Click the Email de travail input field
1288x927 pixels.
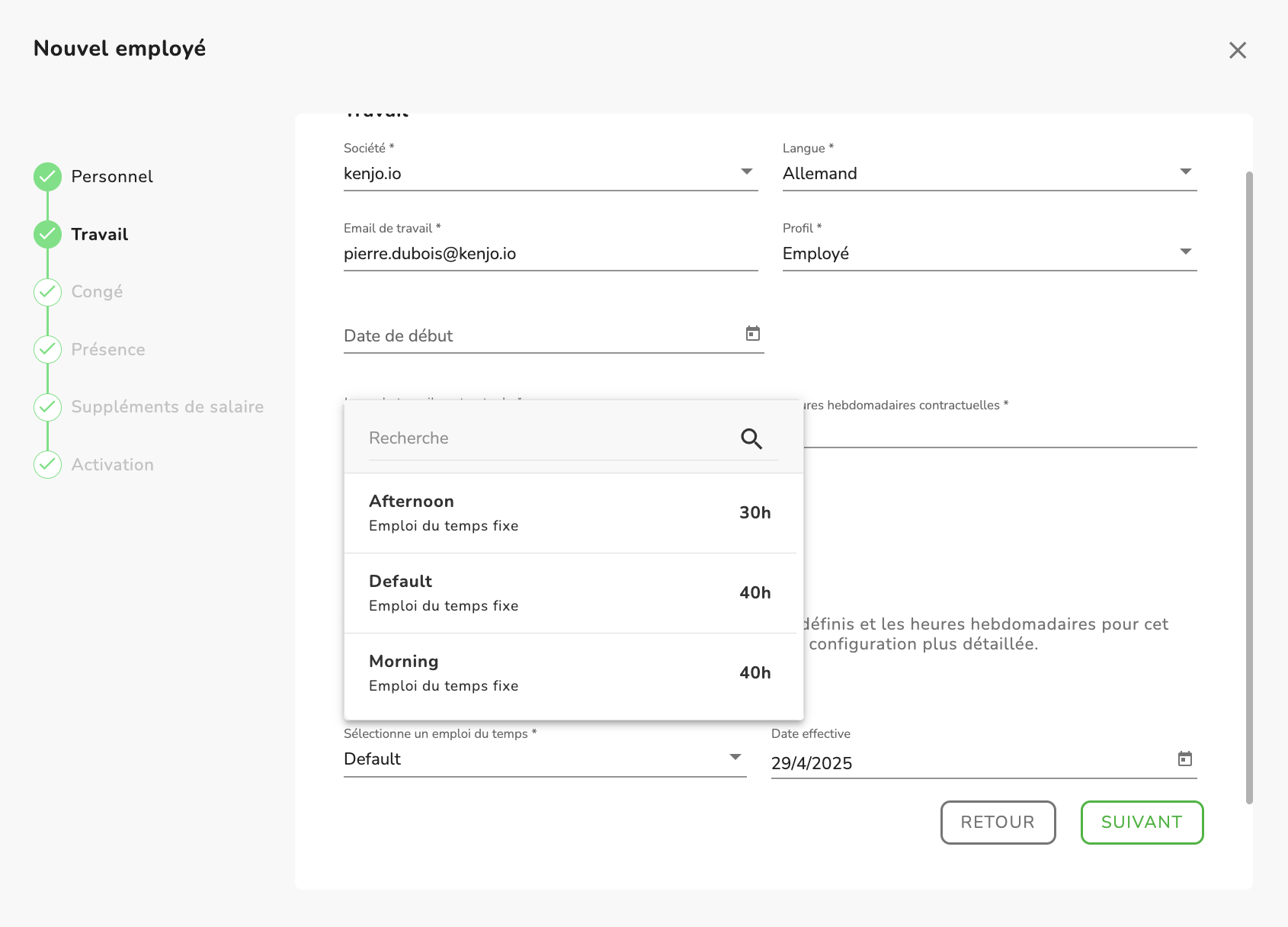tap(550, 254)
